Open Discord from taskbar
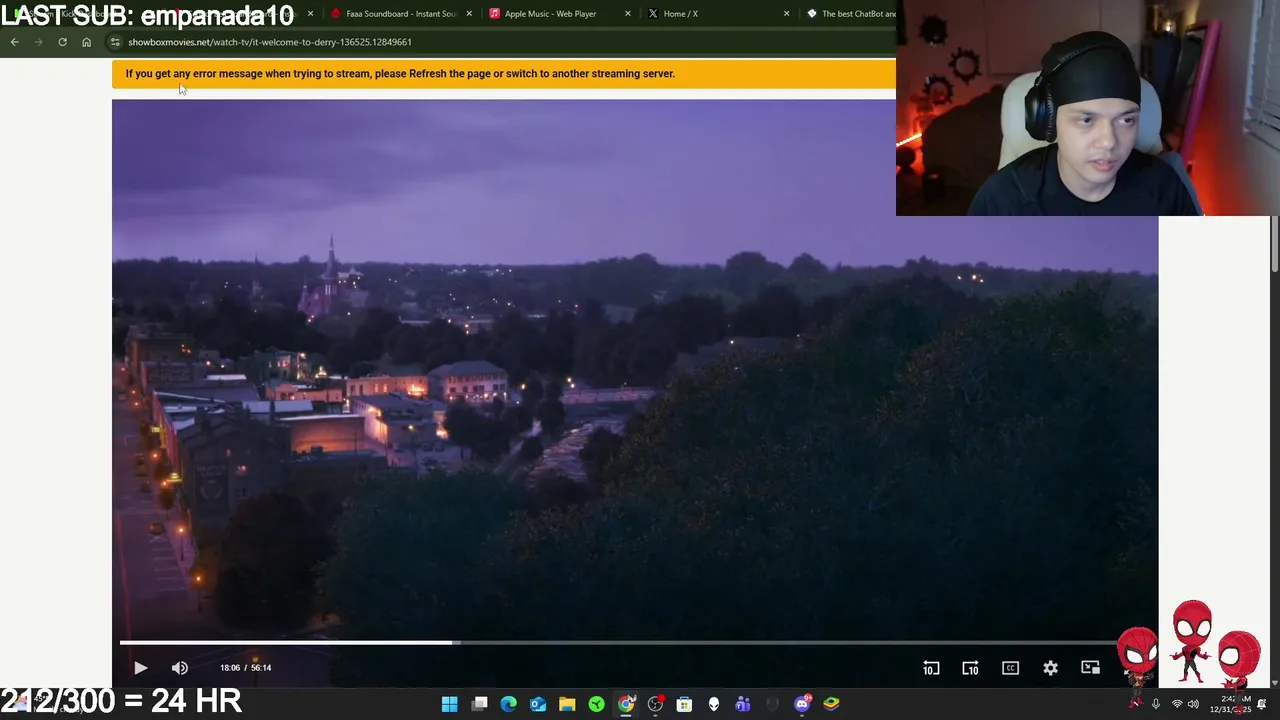This screenshot has height=720, width=1280. click(x=802, y=704)
